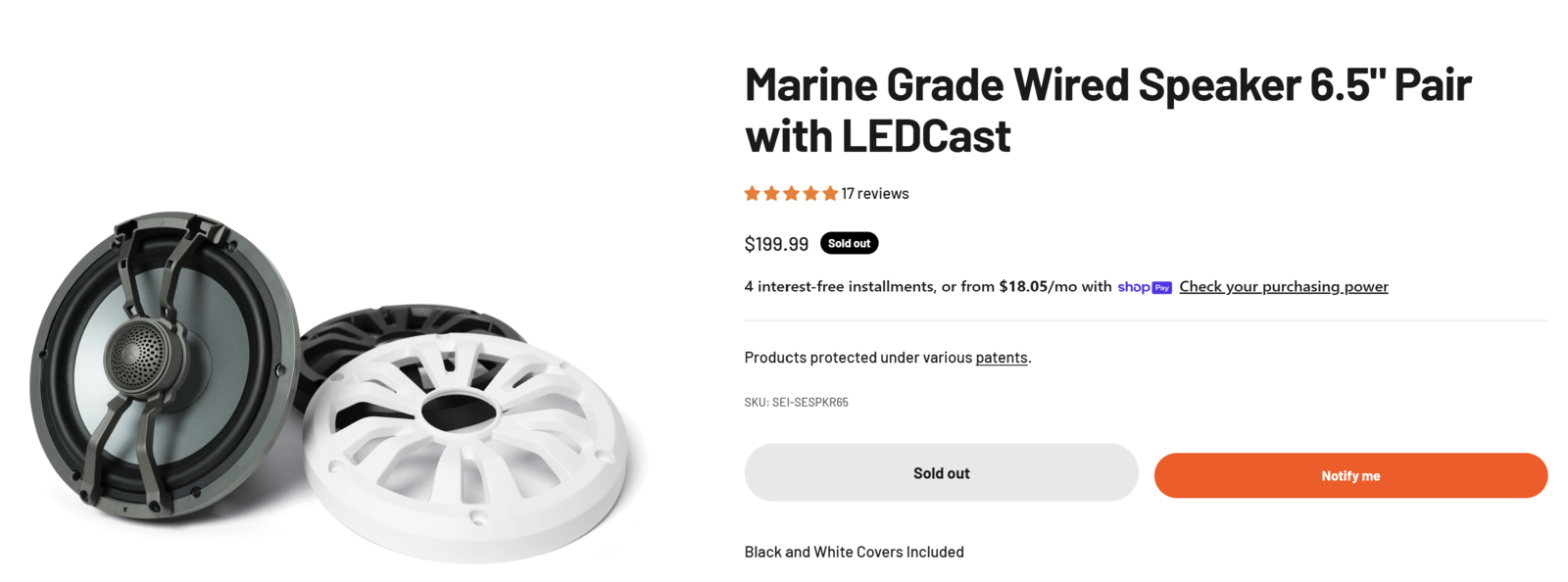
Task: Open the patents link
Action: (x=1001, y=358)
